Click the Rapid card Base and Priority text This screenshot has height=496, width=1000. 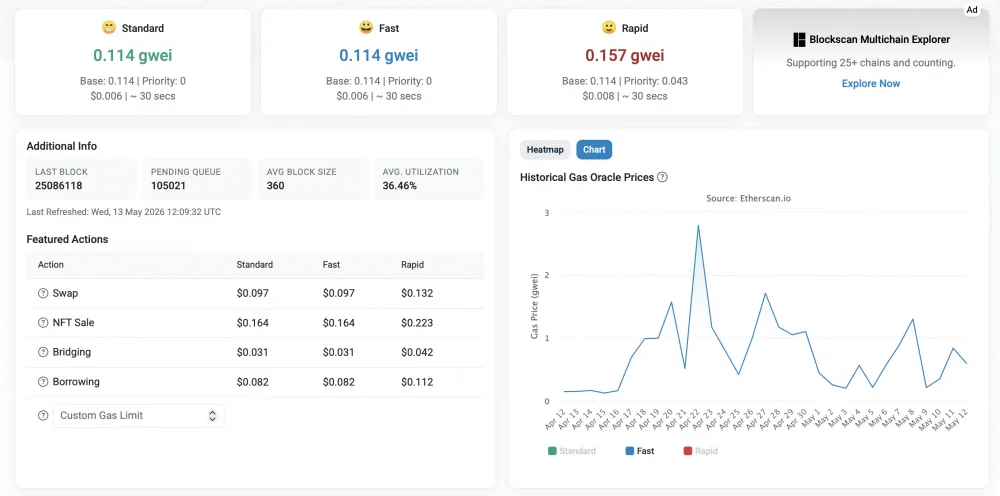[x=625, y=81]
